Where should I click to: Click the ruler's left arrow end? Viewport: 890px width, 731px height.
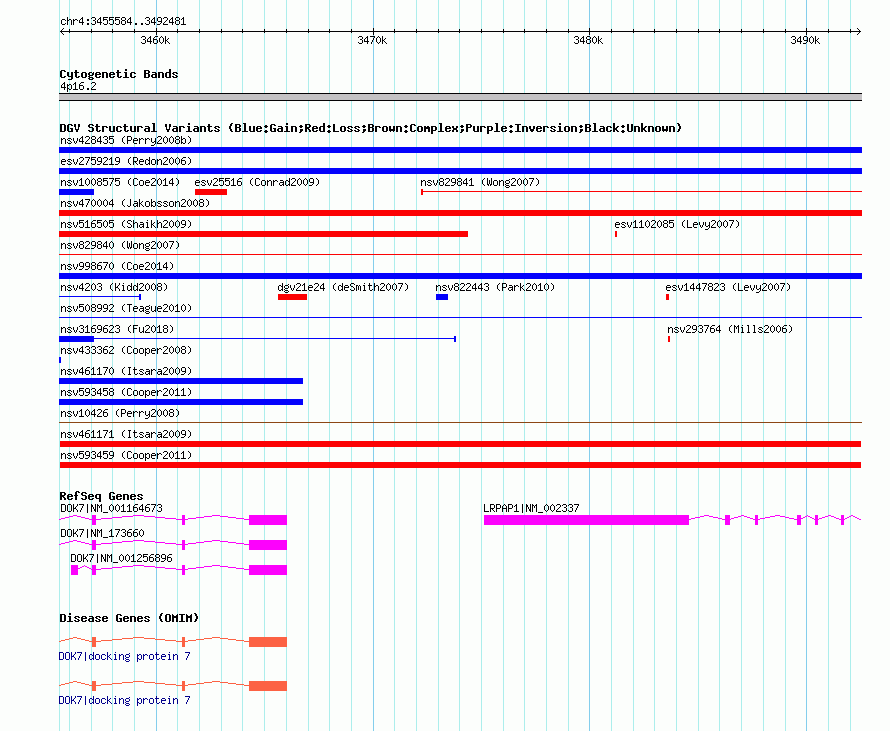point(62,31)
